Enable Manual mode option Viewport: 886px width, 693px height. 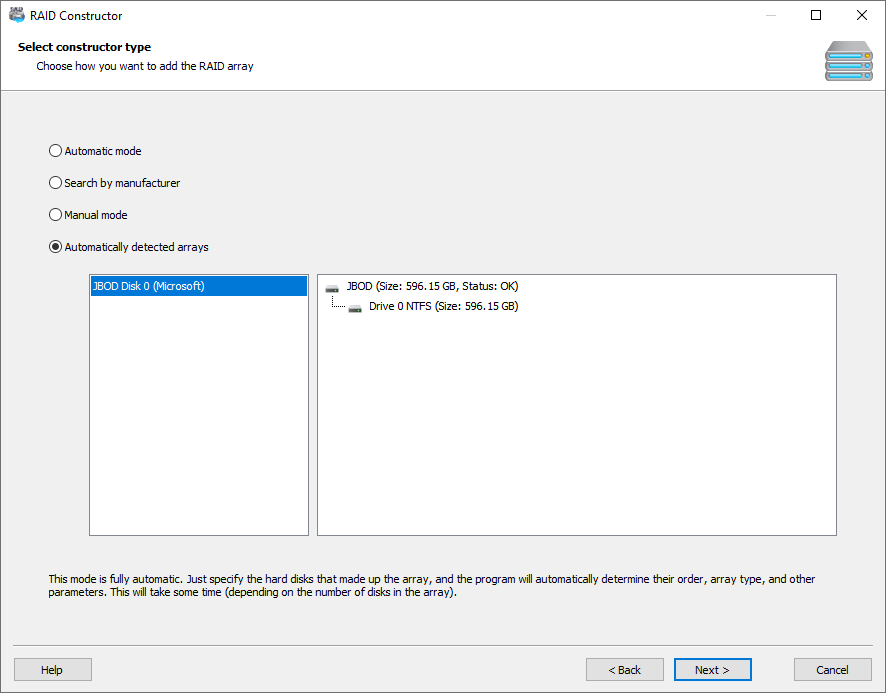coord(55,214)
